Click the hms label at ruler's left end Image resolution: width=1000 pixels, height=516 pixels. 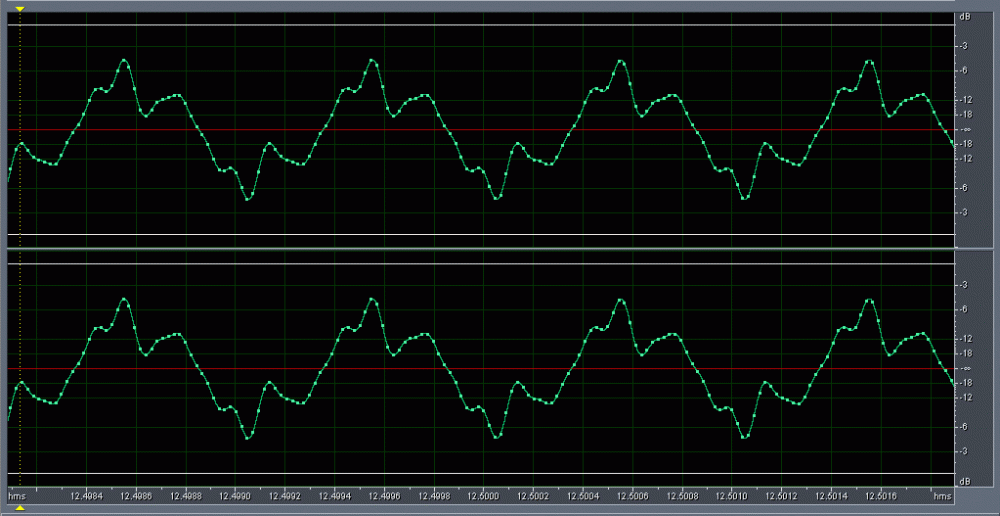[x=16, y=495]
